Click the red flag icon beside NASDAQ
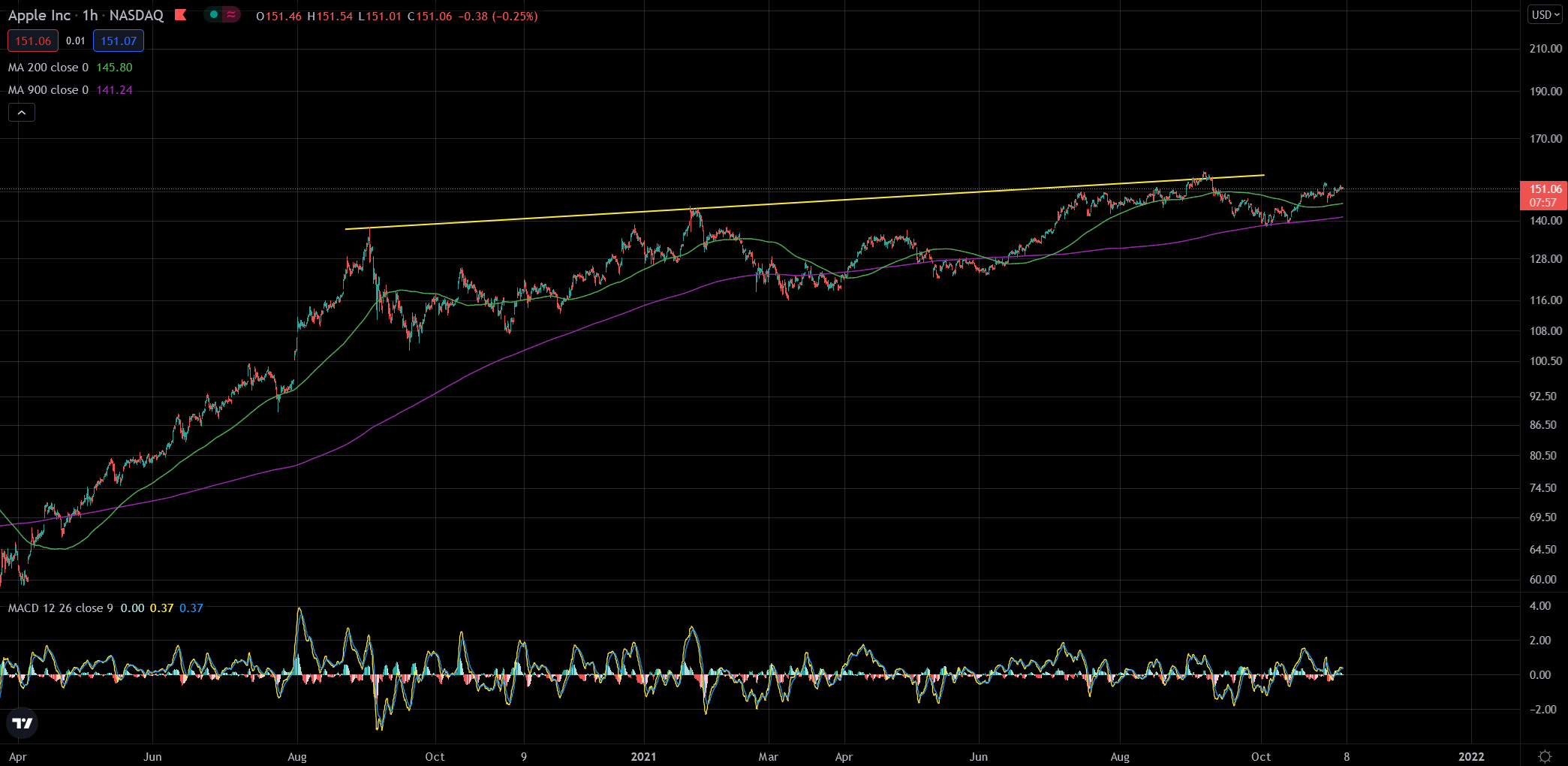 pyautogui.click(x=180, y=15)
